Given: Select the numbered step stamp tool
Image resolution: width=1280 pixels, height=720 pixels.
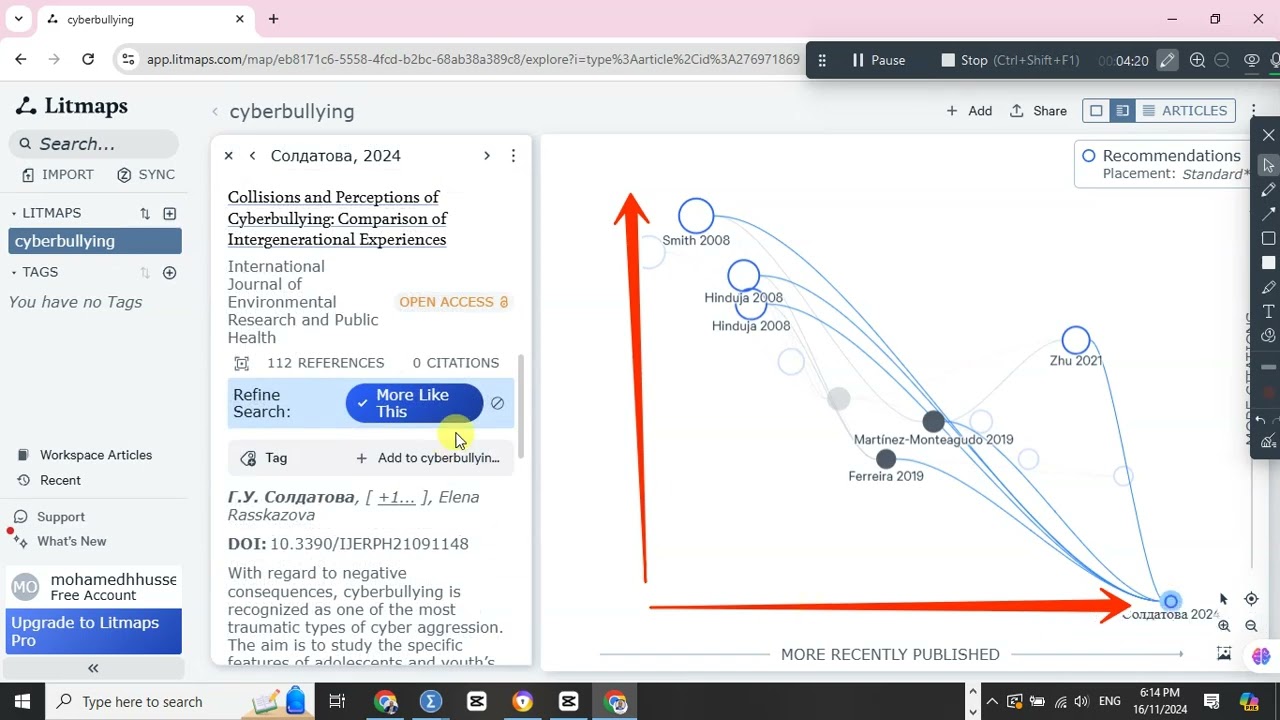Looking at the screenshot, I should tap(1268, 336).
